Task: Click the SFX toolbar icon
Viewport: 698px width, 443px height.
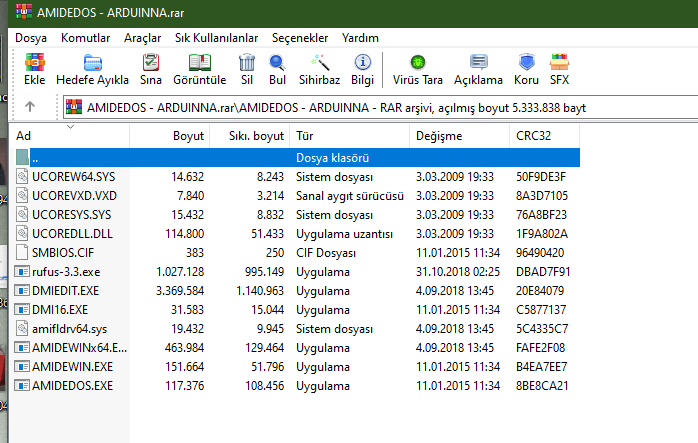Action: click(x=559, y=62)
